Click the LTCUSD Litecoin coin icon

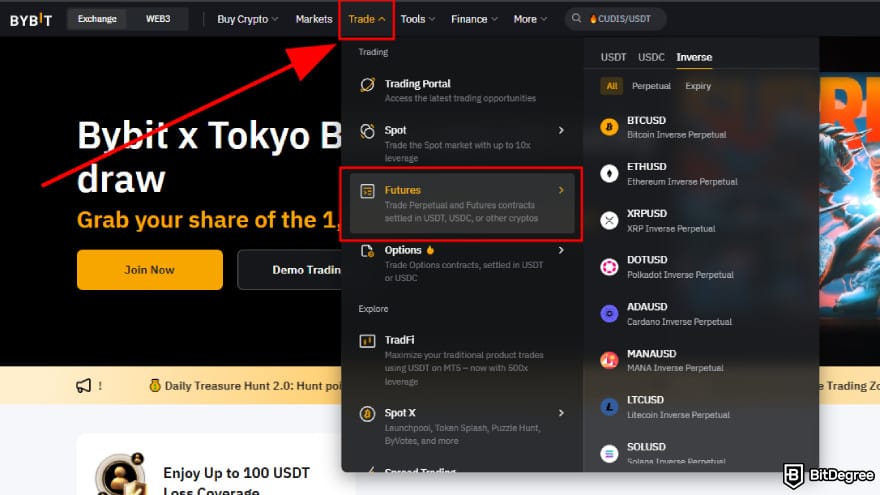609,406
